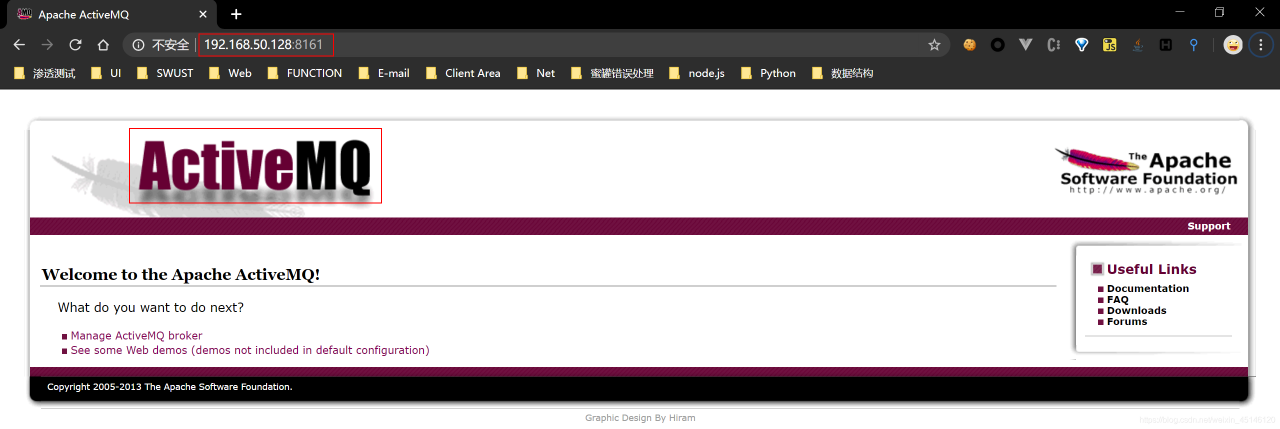Open the browser home page
This screenshot has height=429, width=1280.
103,45
